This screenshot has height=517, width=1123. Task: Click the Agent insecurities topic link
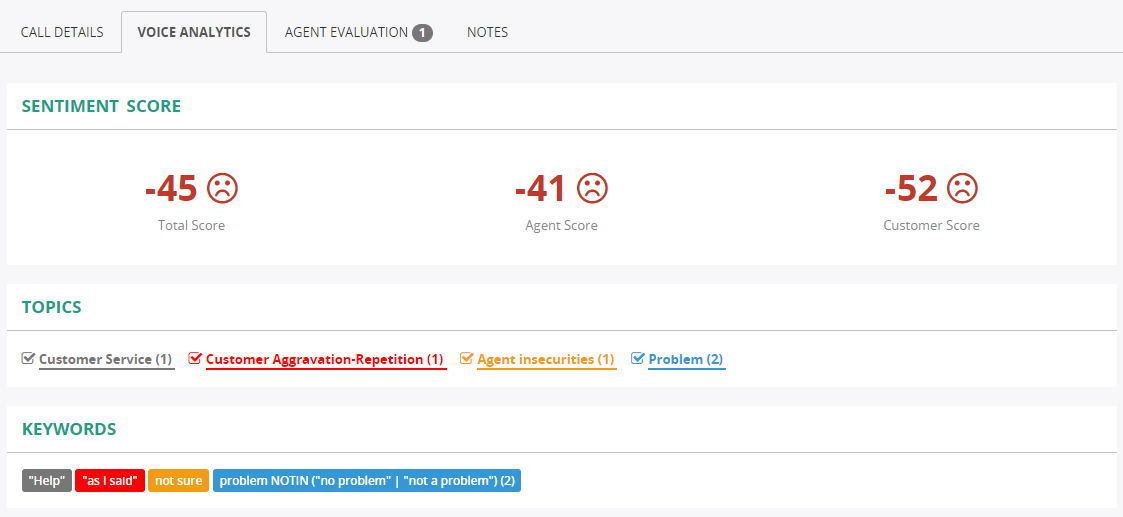[546, 359]
